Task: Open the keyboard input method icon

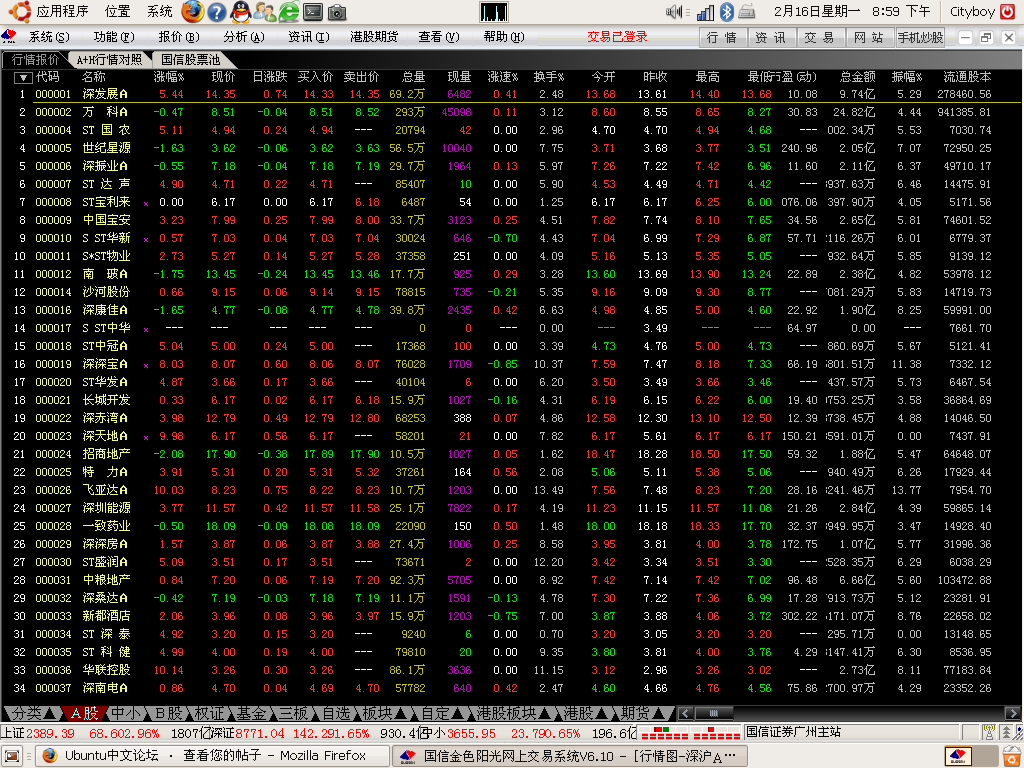Action: (x=747, y=12)
